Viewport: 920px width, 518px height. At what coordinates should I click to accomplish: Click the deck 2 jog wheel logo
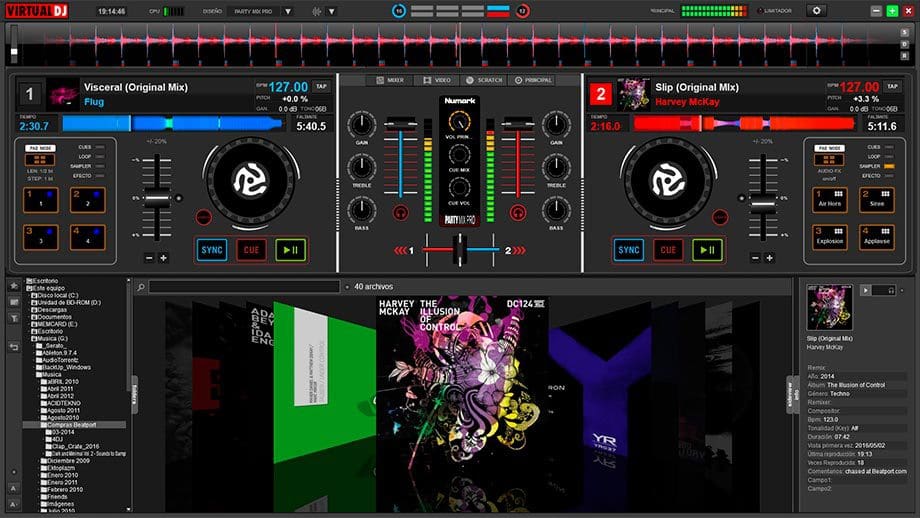pyautogui.click(x=667, y=181)
